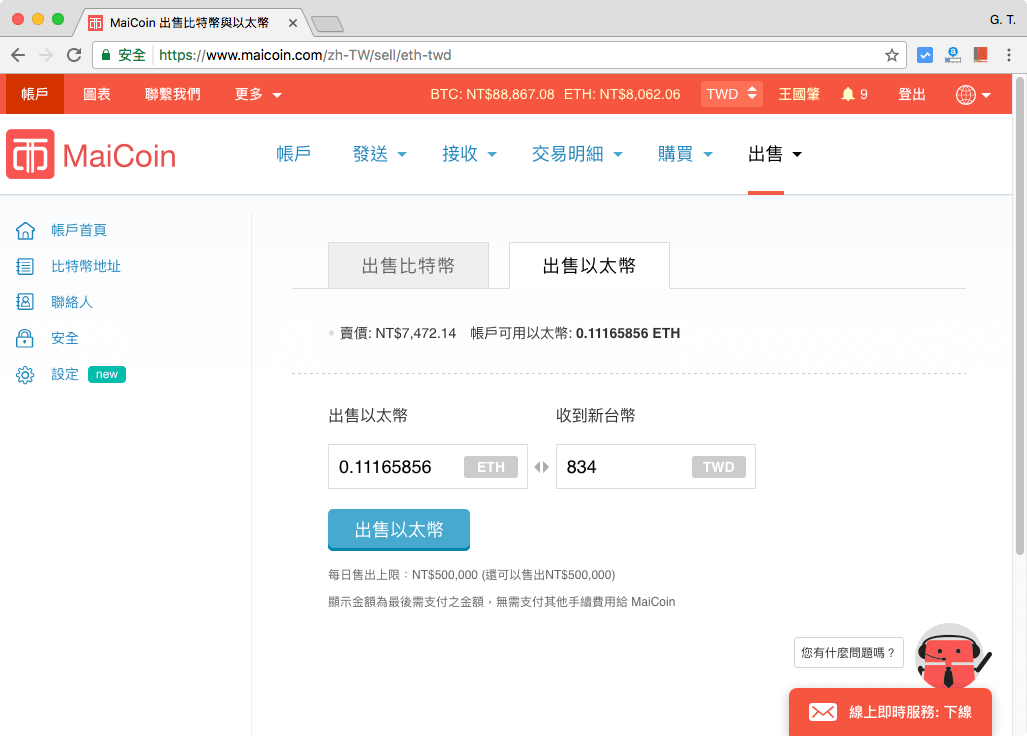Open 比特幣地址 via its list icon

pos(24,265)
